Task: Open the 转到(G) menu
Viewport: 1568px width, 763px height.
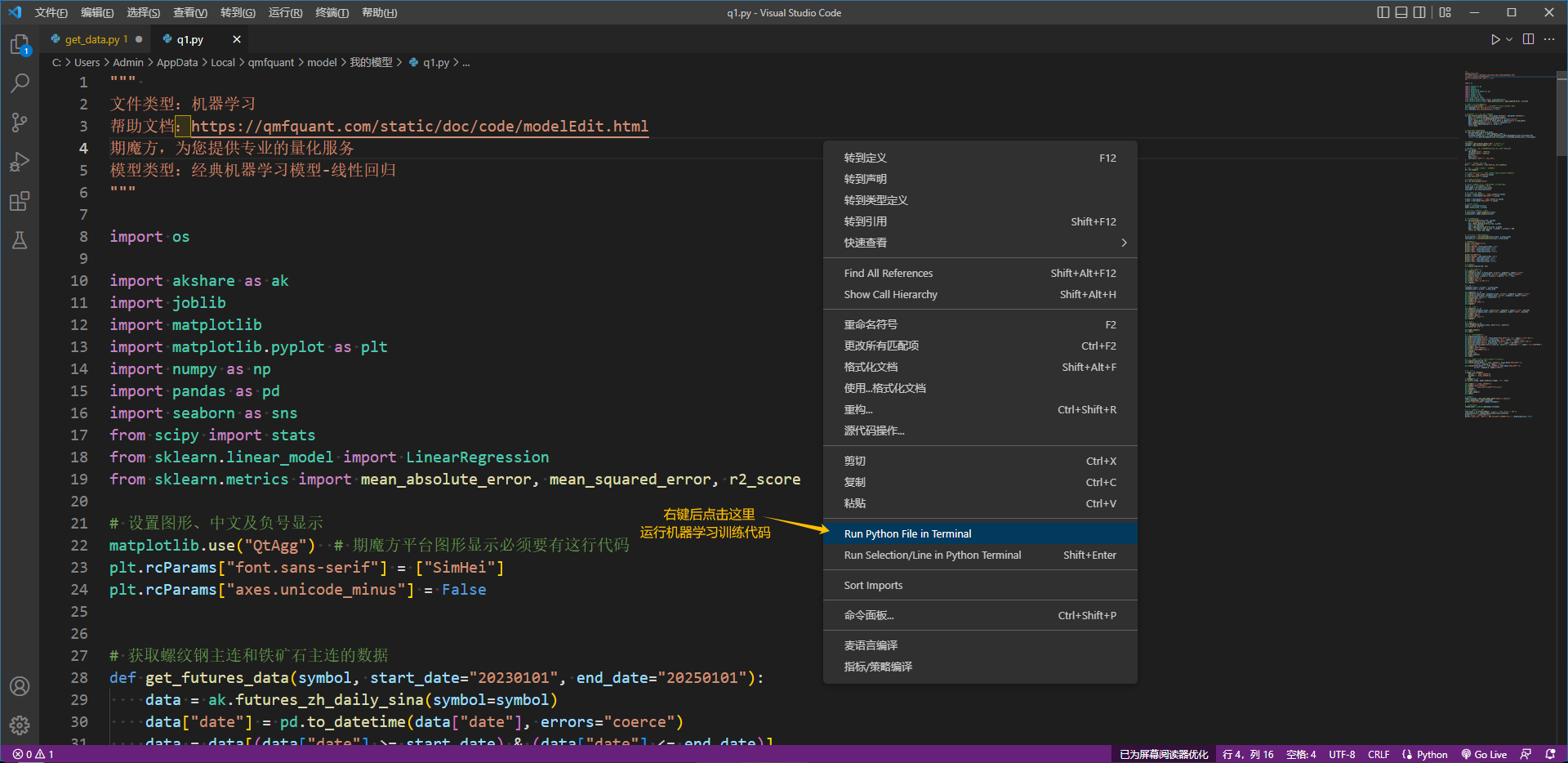Action: (x=238, y=12)
